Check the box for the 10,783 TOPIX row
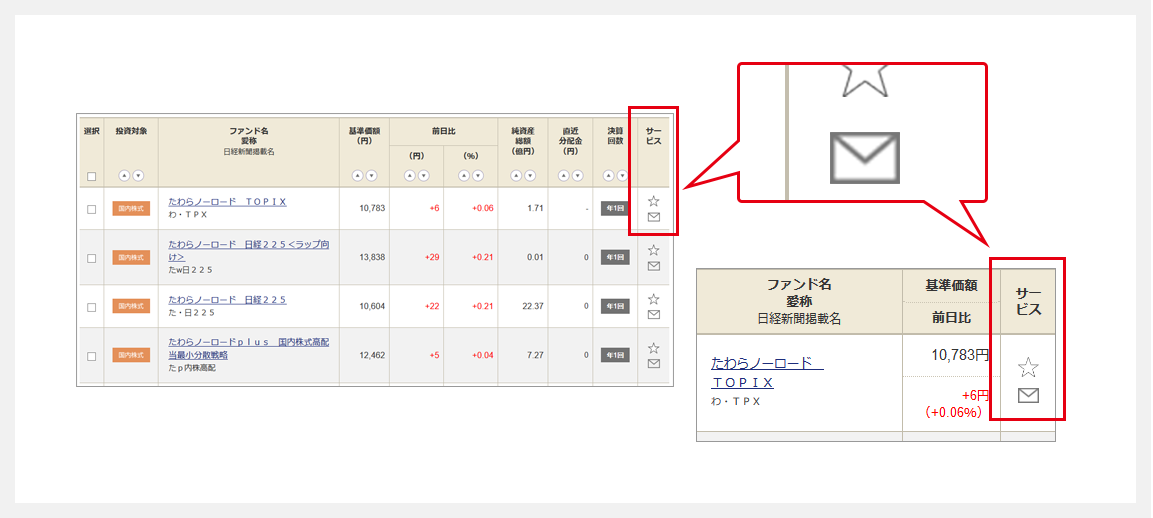The image size is (1153, 518). click(x=92, y=209)
